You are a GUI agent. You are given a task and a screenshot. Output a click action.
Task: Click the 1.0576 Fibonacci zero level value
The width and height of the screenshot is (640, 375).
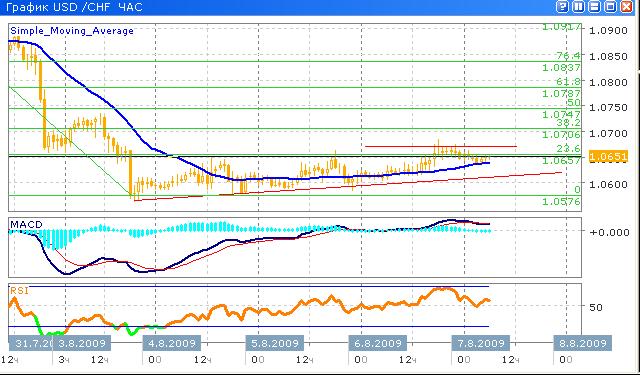(x=562, y=201)
